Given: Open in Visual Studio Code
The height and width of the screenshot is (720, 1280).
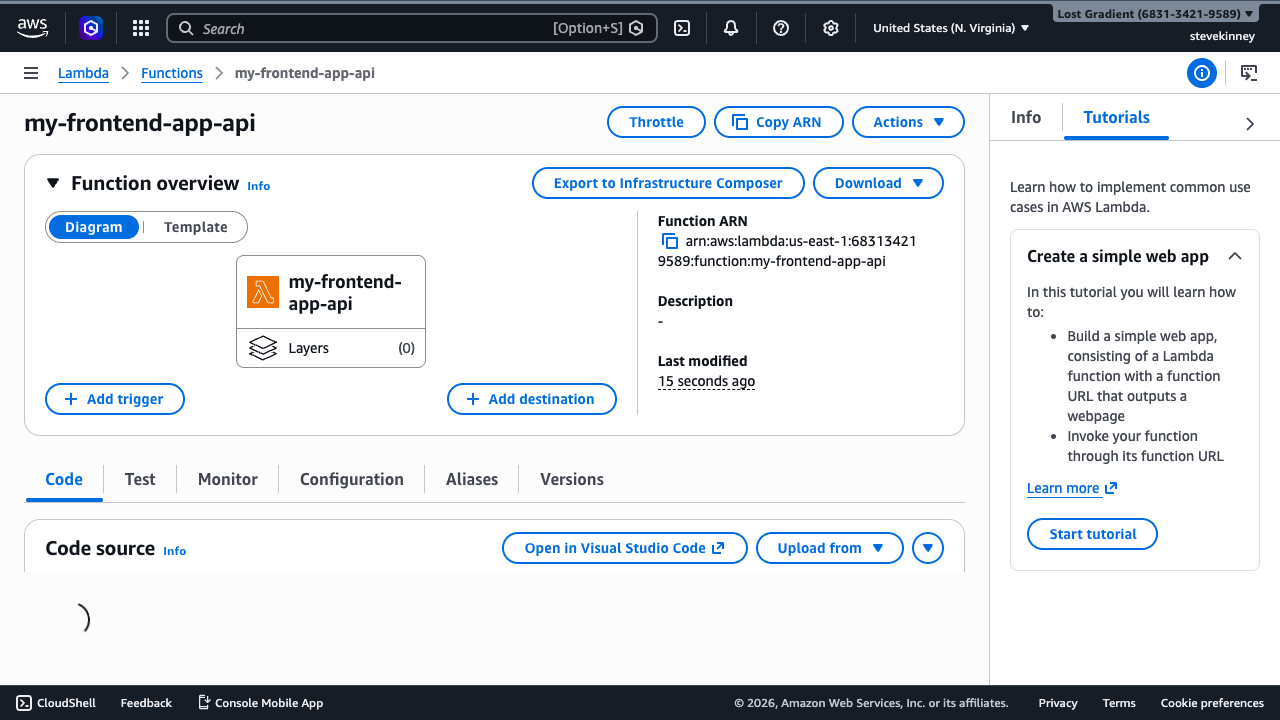Looking at the screenshot, I should coord(625,548).
